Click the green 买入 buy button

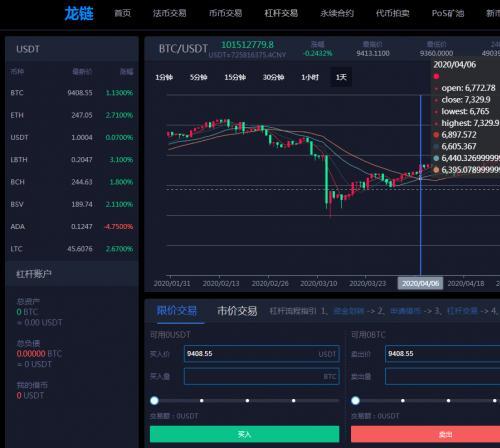[x=244, y=434]
